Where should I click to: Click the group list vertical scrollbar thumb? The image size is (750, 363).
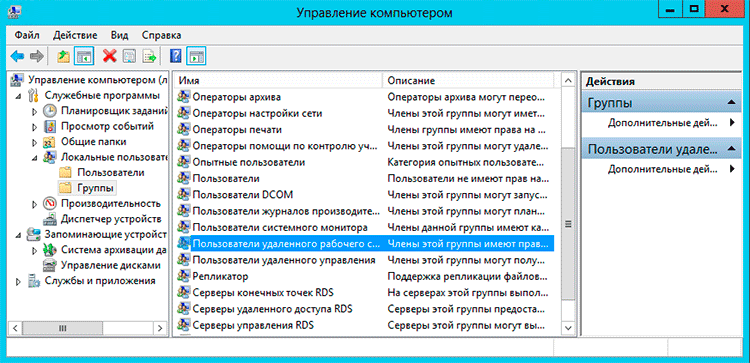[x=568, y=223]
